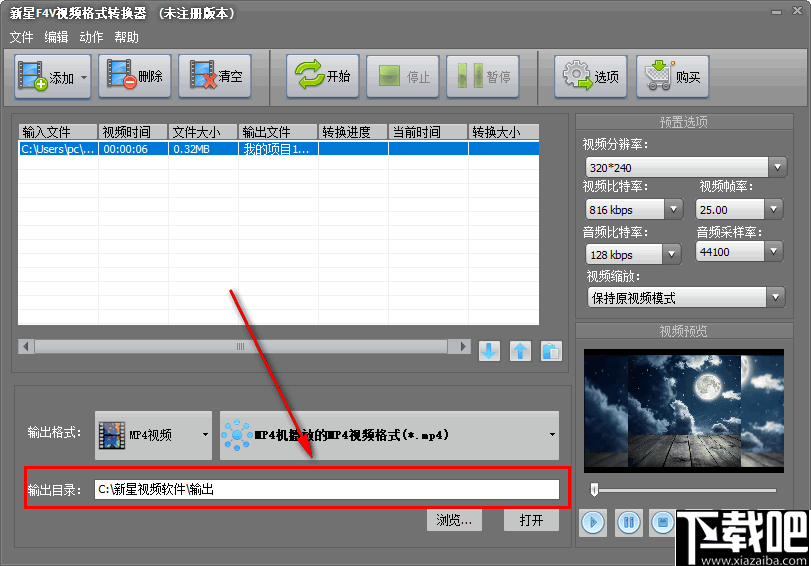Click the move up arrow icon

tap(520, 351)
